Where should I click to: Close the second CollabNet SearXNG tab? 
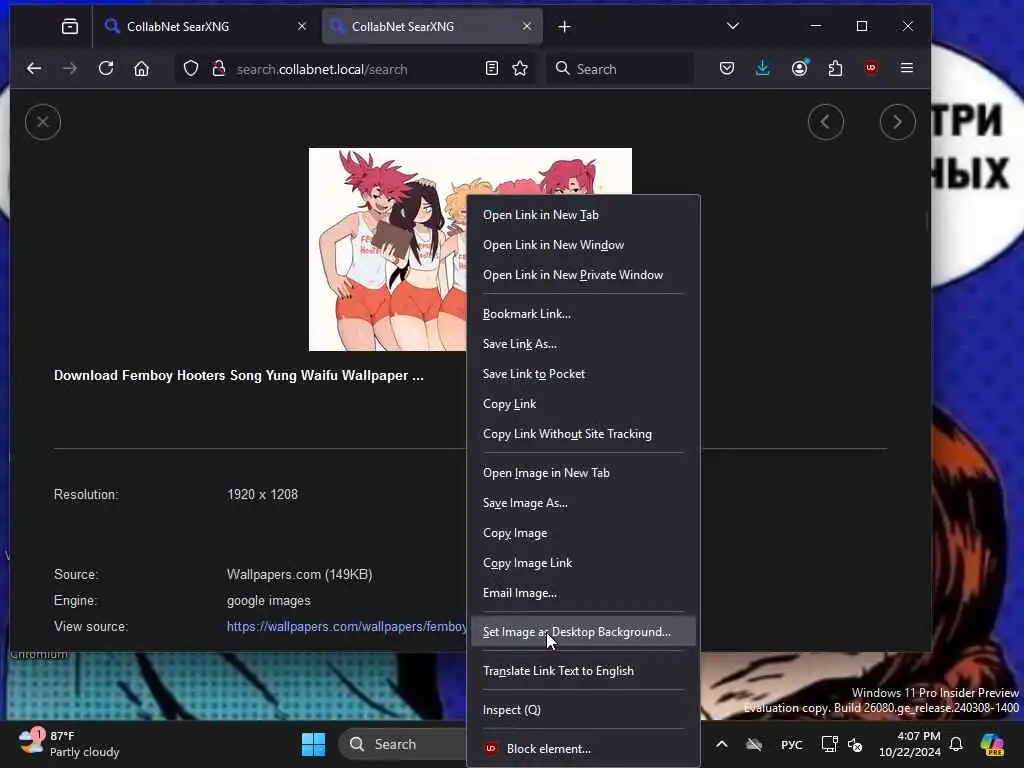pos(527,26)
